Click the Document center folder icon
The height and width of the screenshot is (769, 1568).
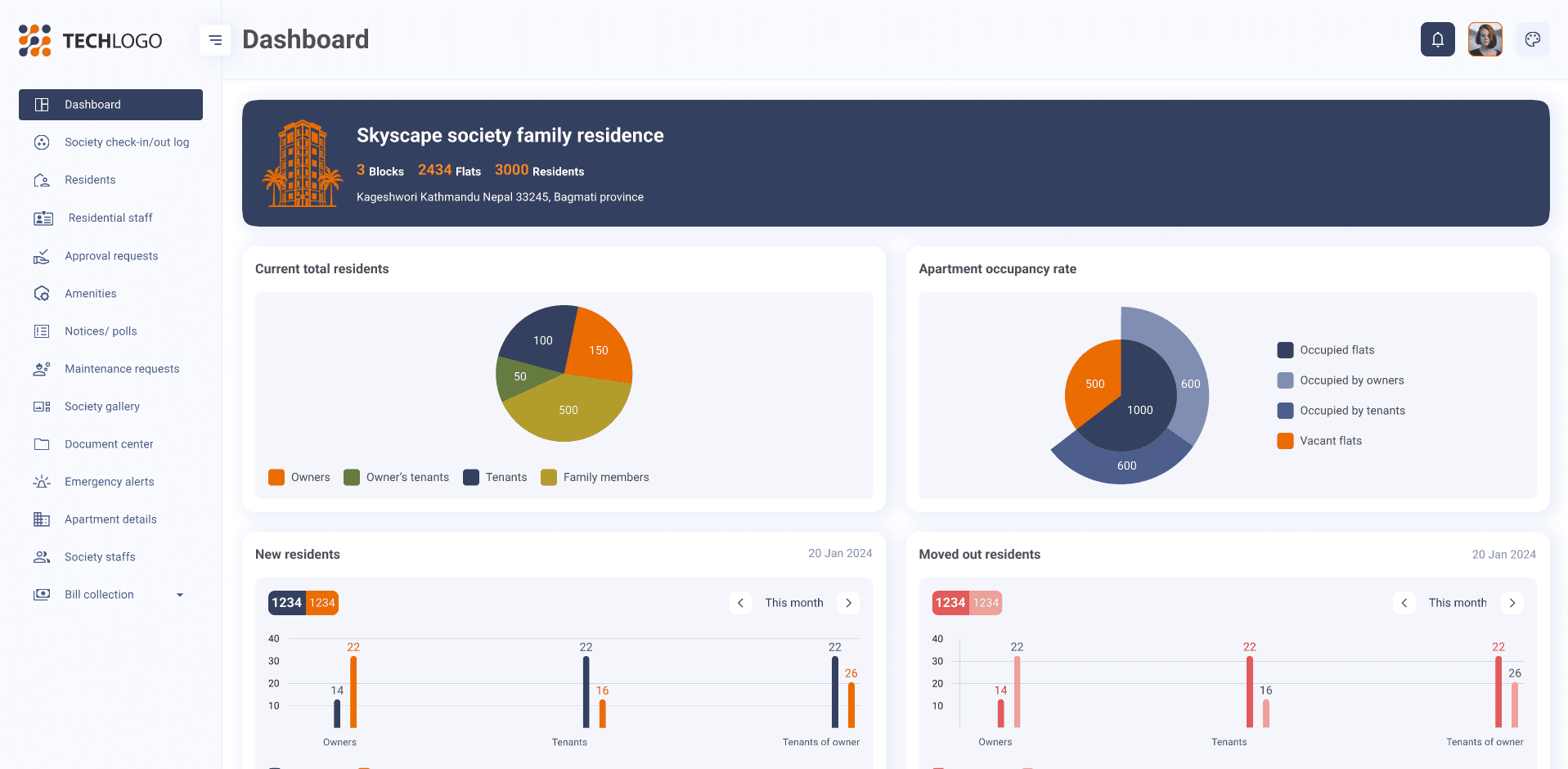point(42,444)
